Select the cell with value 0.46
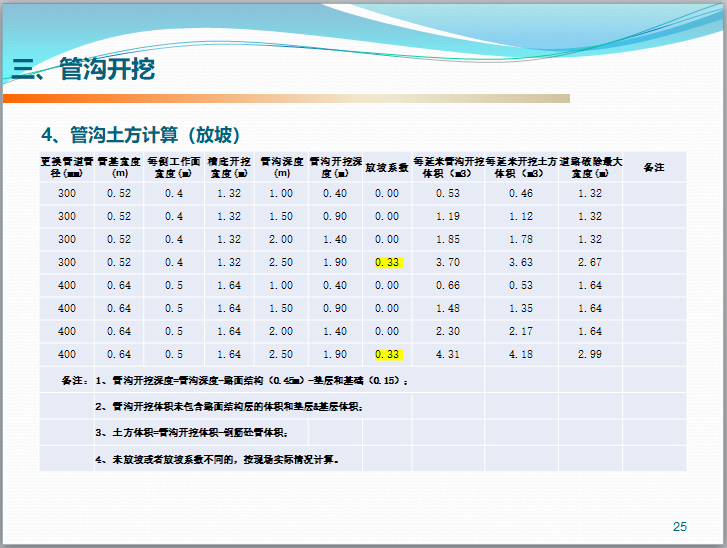This screenshot has height=548, width=727. coord(520,193)
